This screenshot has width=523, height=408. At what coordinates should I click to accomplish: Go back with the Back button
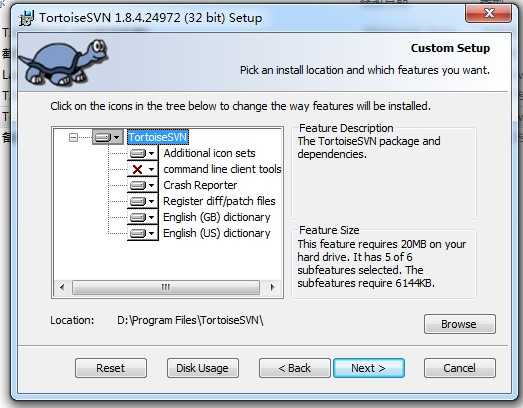pyautogui.click(x=295, y=368)
